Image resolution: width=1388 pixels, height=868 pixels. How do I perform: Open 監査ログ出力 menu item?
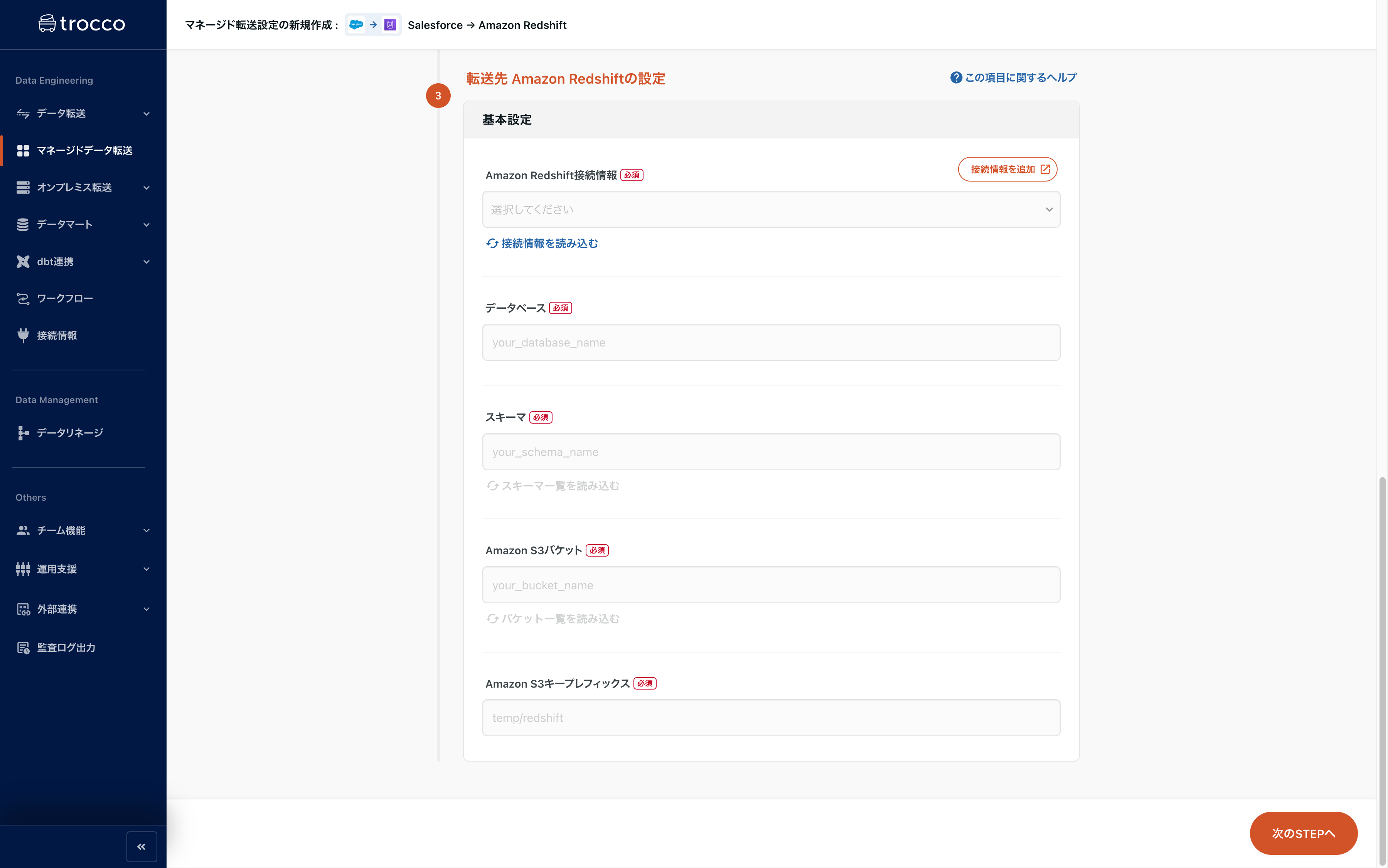click(83, 648)
